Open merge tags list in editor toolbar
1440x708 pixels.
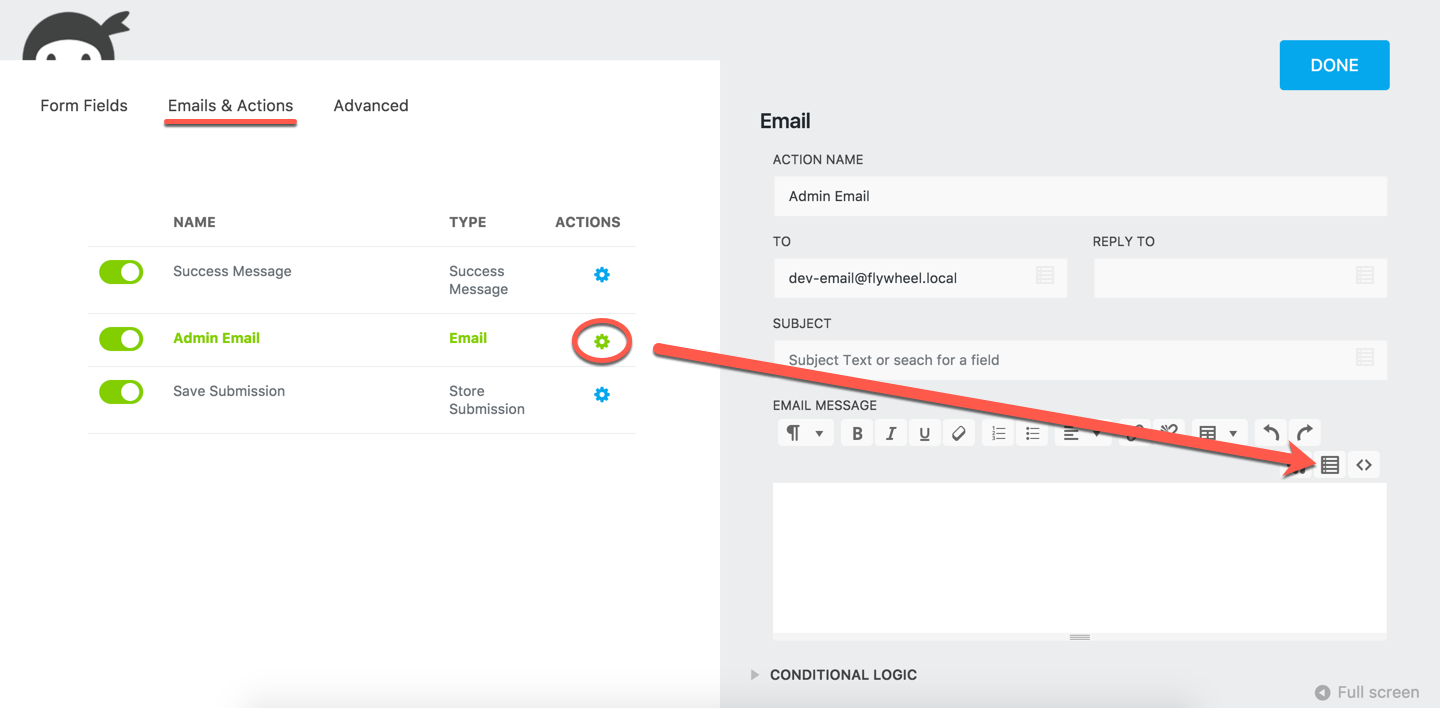pyautogui.click(x=1329, y=464)
